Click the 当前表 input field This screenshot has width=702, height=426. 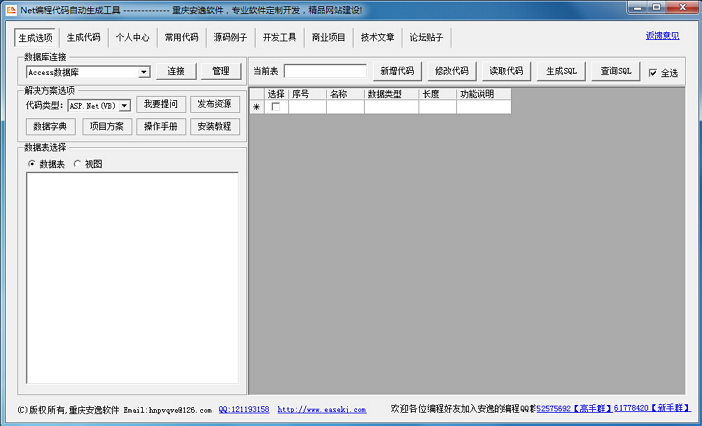325,71
